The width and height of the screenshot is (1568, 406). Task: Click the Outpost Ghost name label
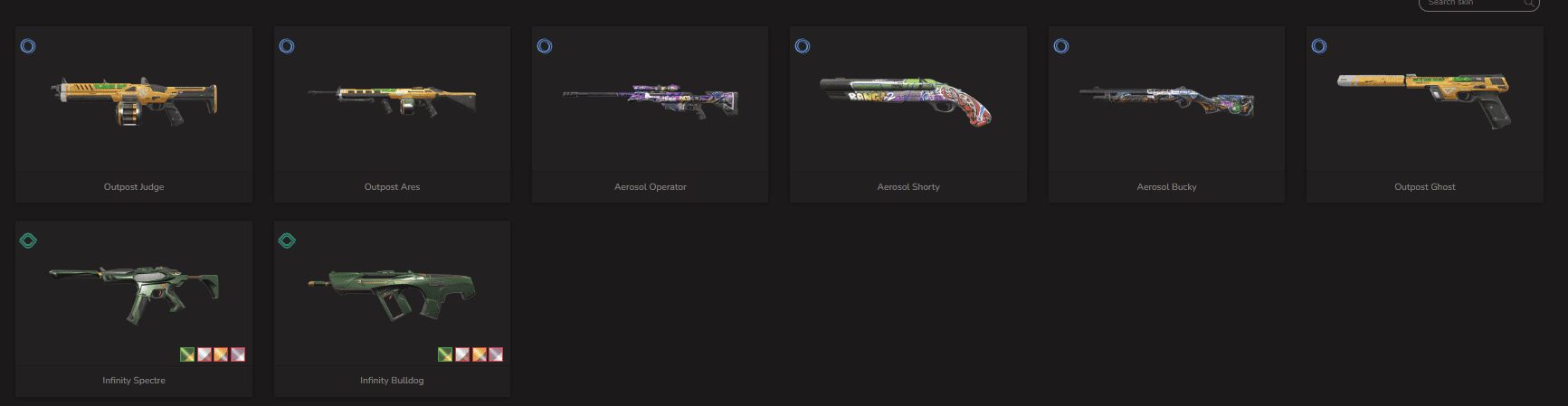pyautogui.click(x=1425, y=187)
